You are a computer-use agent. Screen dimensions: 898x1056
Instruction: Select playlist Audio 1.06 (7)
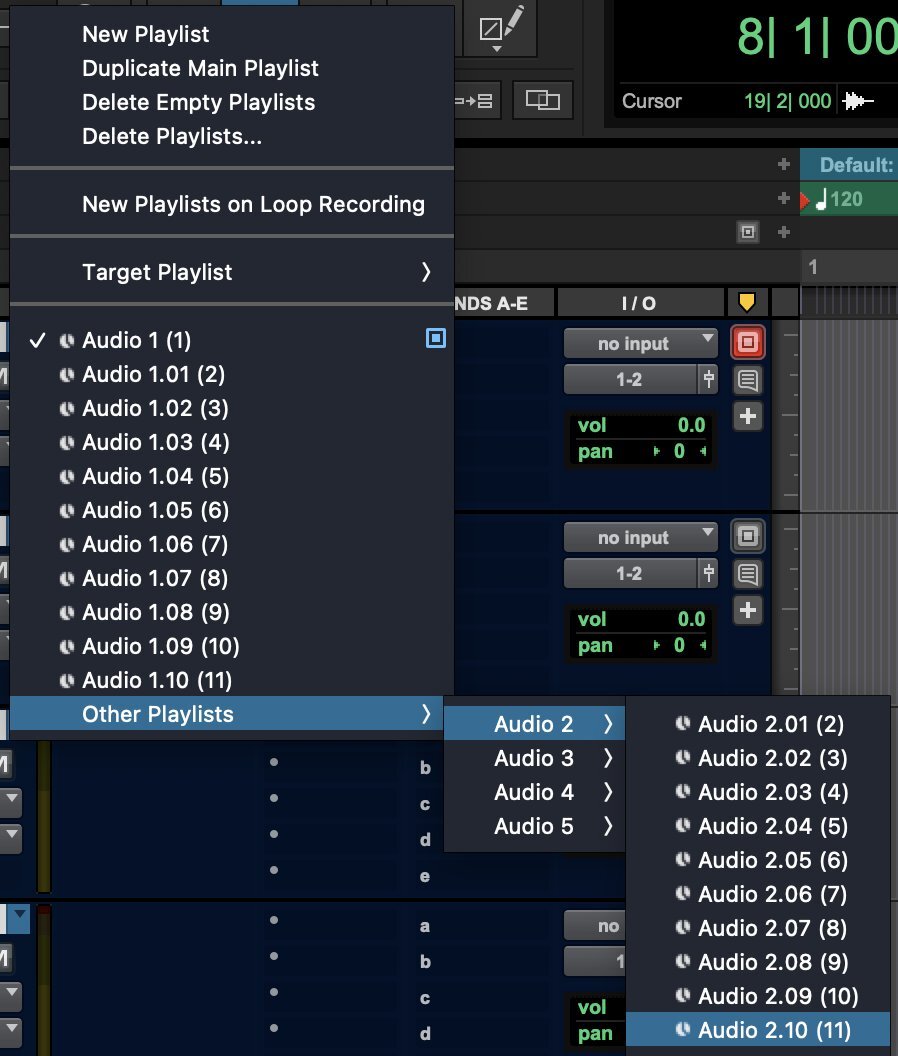[x=232, y=544]
